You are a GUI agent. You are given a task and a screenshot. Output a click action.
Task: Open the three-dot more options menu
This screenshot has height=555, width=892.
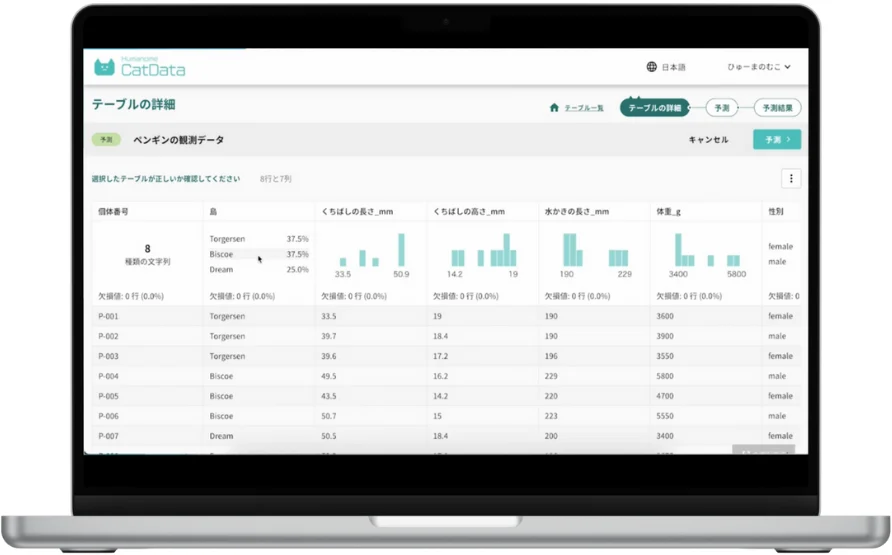tap(791, 179)
